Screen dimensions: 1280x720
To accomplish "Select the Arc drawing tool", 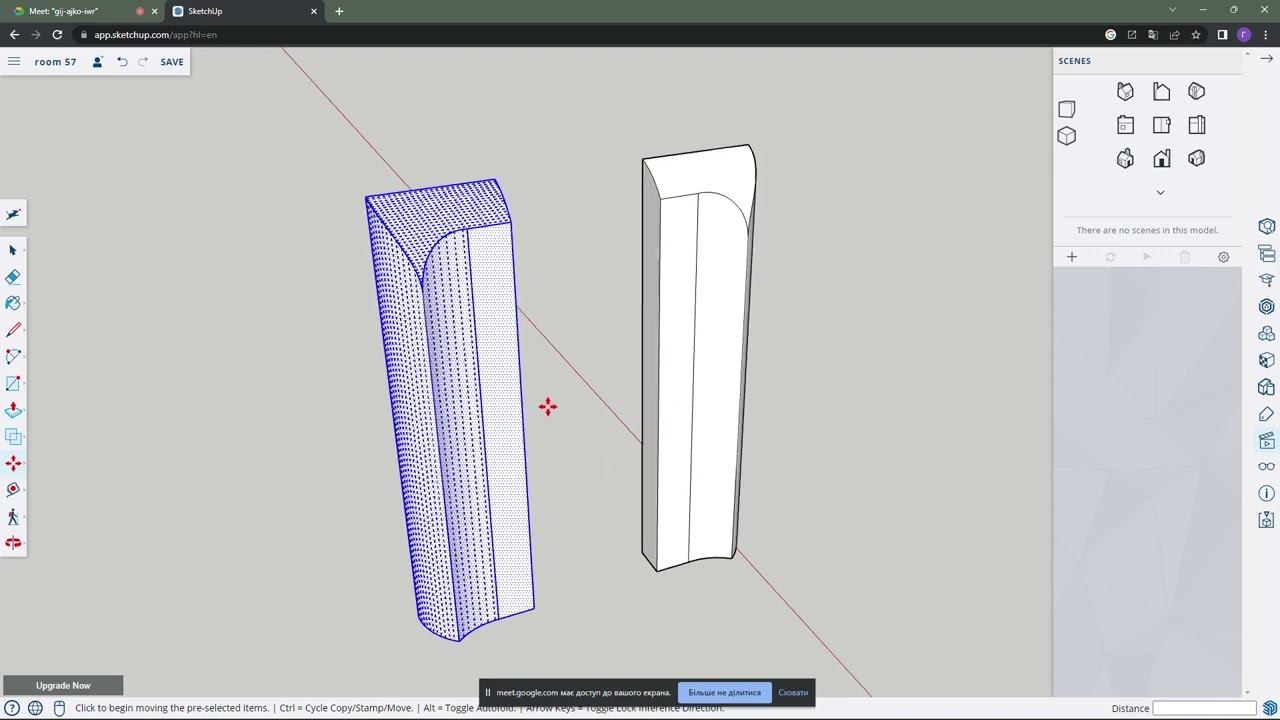I will click(13, 357).
